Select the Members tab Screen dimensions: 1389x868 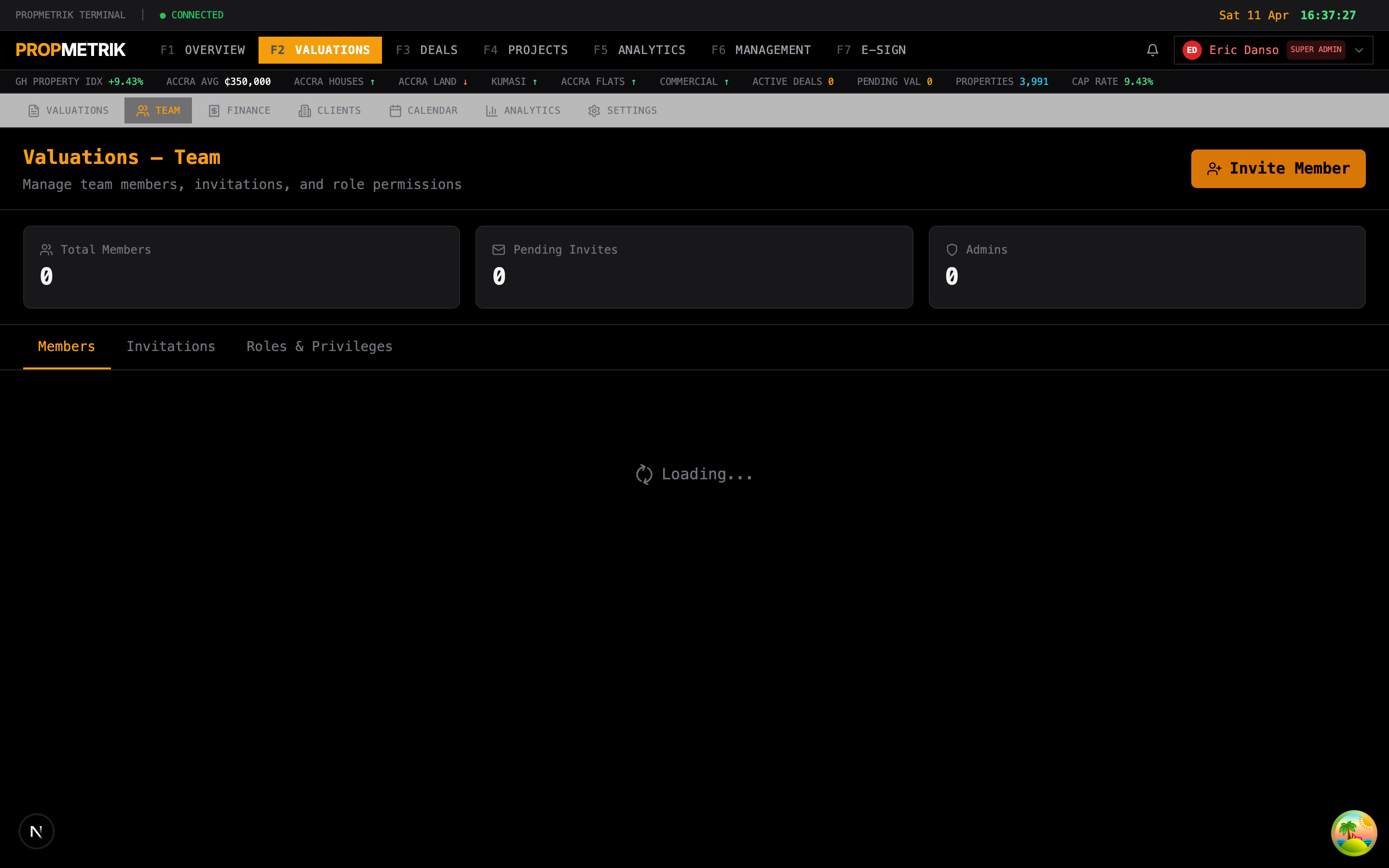[x=67, y=347]
